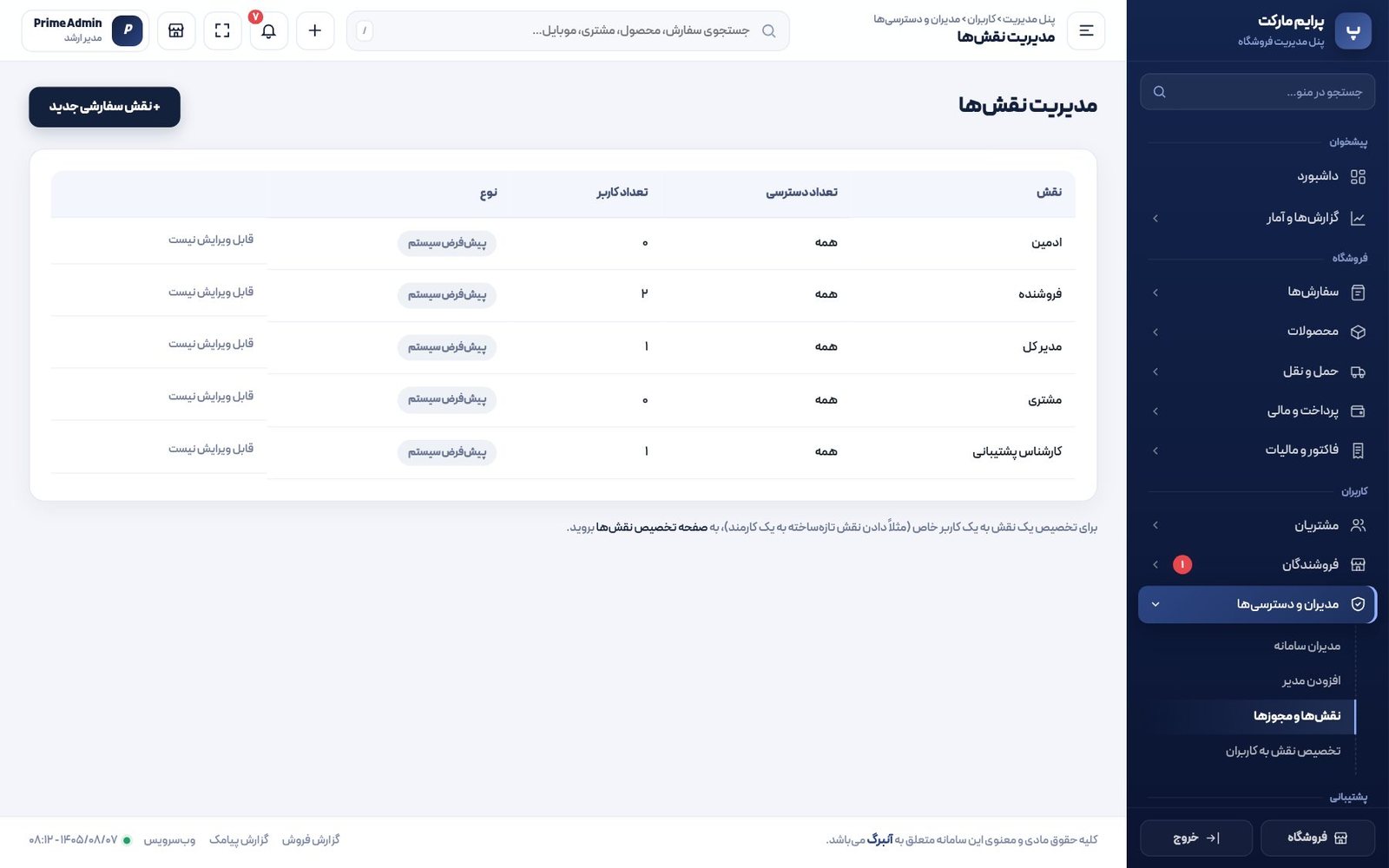Click the خروج logout button
The width and height of the screenshot is (1389, 868).
click(1196, 838)
